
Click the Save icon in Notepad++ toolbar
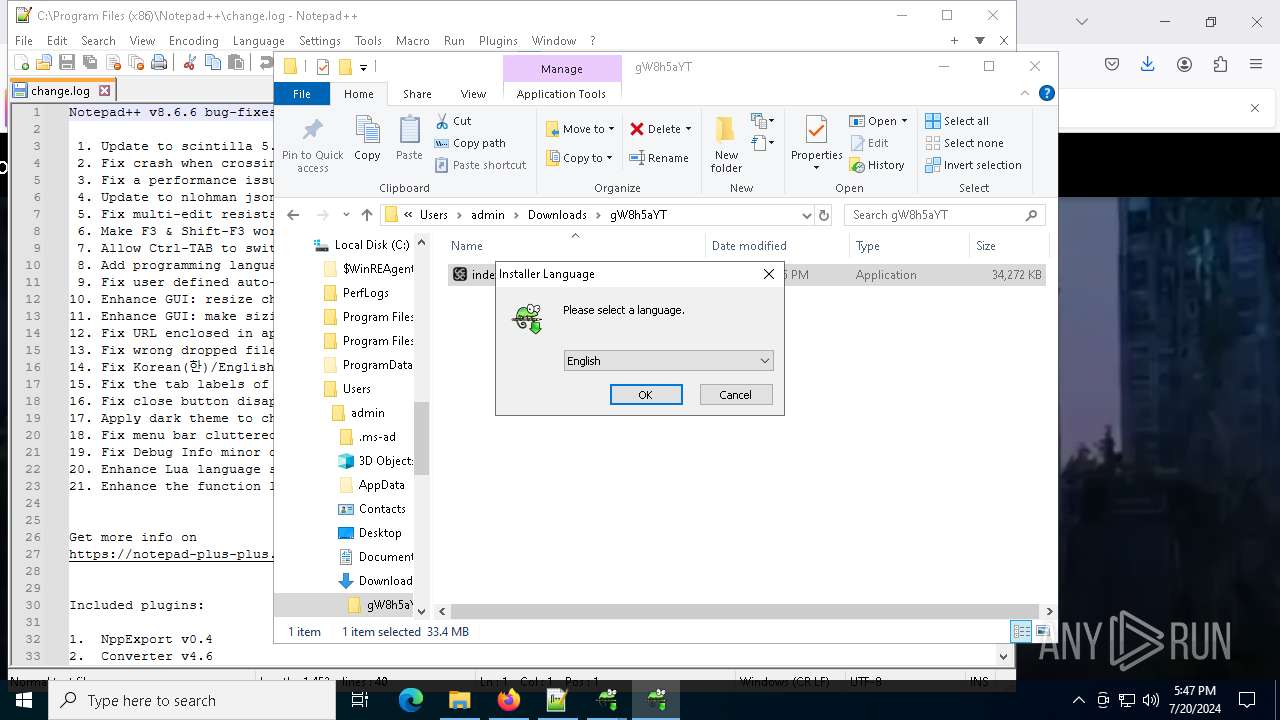click(x=67, y=63)
